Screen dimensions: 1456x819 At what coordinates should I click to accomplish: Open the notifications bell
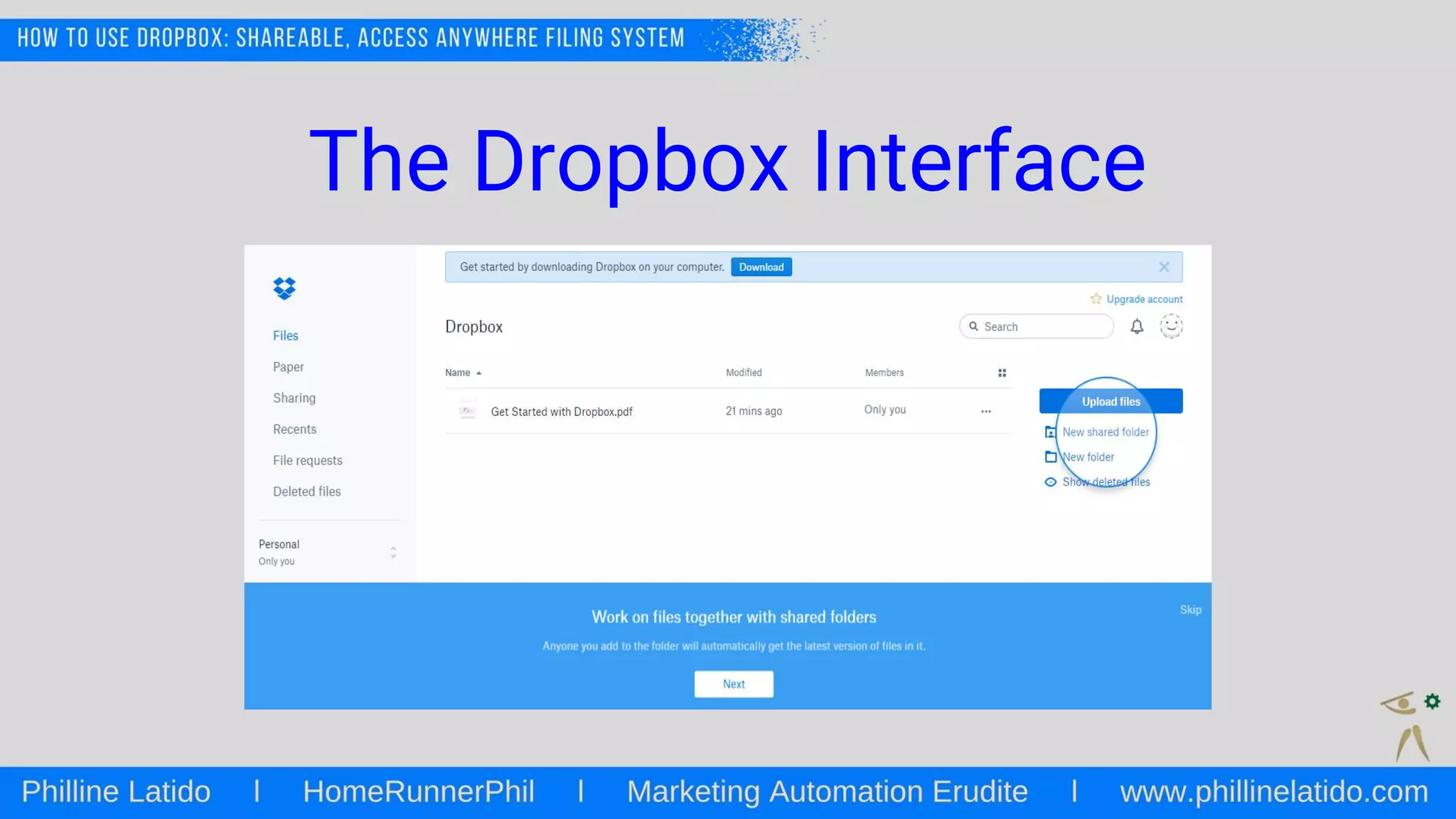[1137, 326]
